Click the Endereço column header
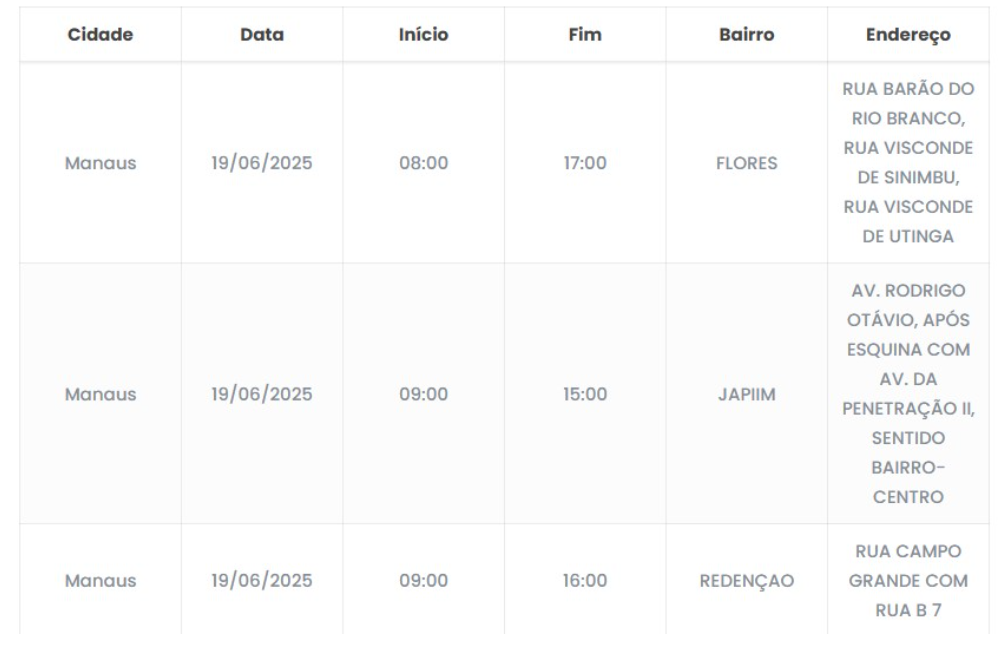 coord(908,35)
